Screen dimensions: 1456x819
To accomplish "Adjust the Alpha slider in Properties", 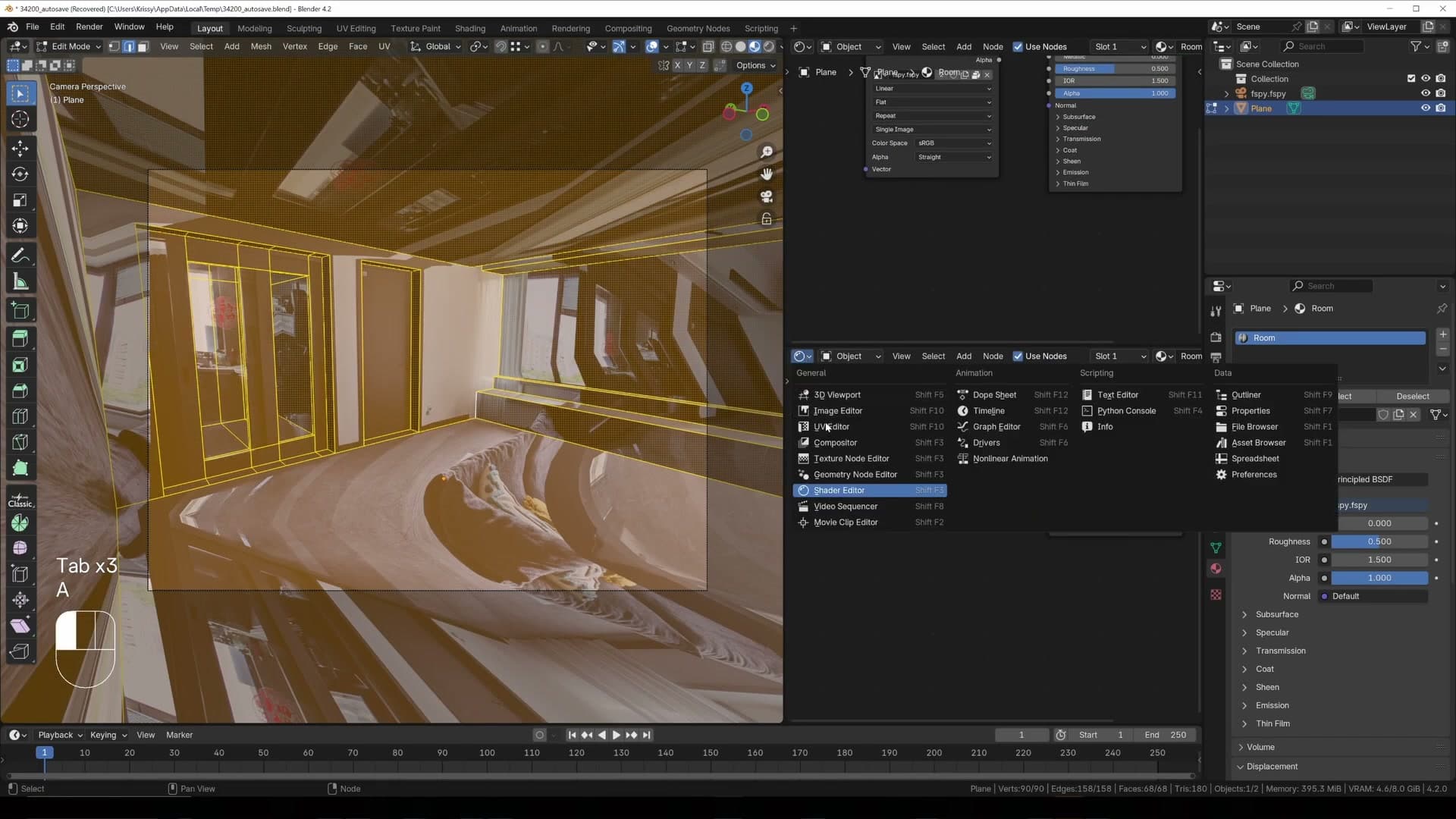I will point(1379,579).
